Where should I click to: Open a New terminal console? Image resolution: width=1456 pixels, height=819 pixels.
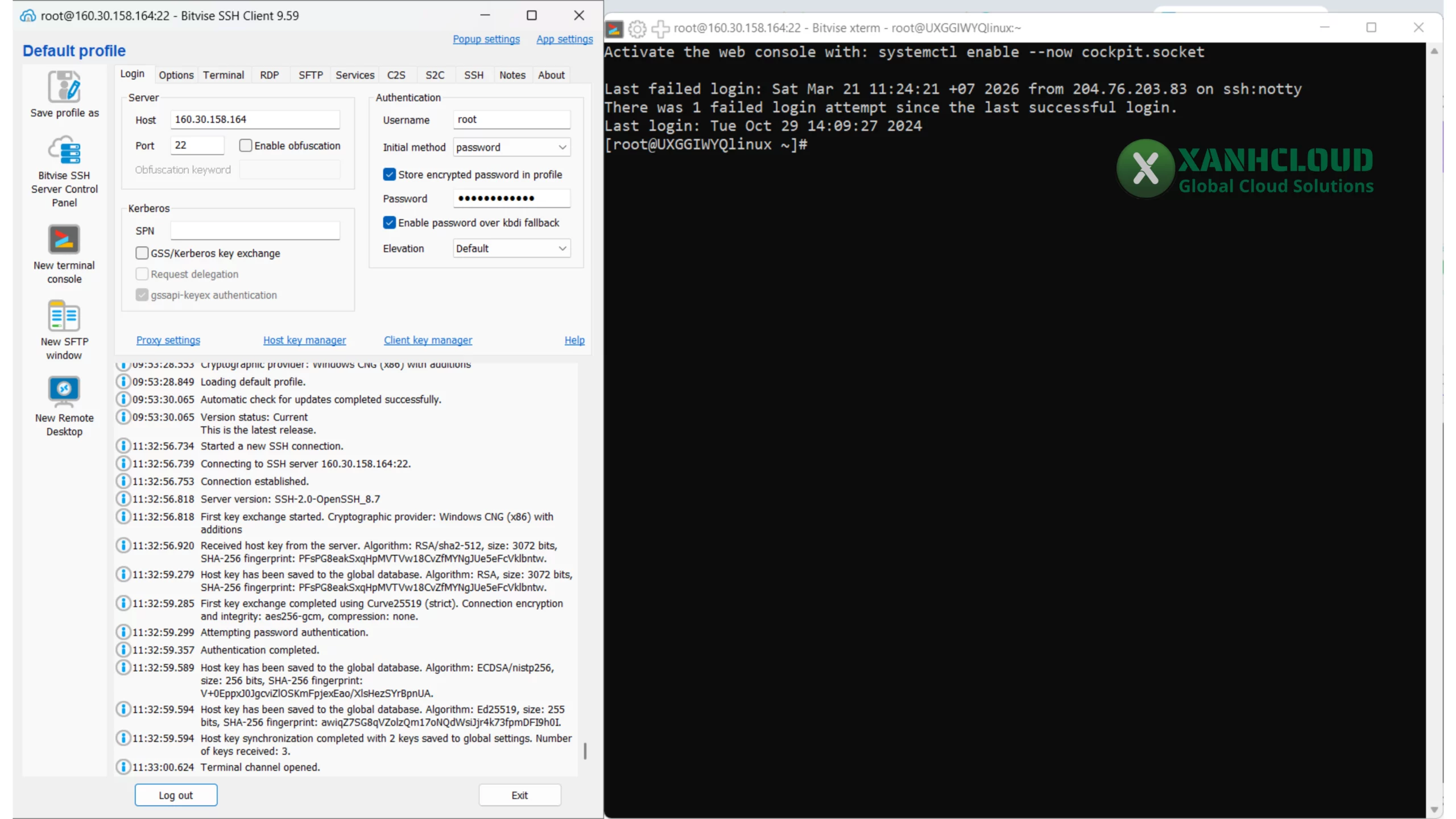coord(64,239)
